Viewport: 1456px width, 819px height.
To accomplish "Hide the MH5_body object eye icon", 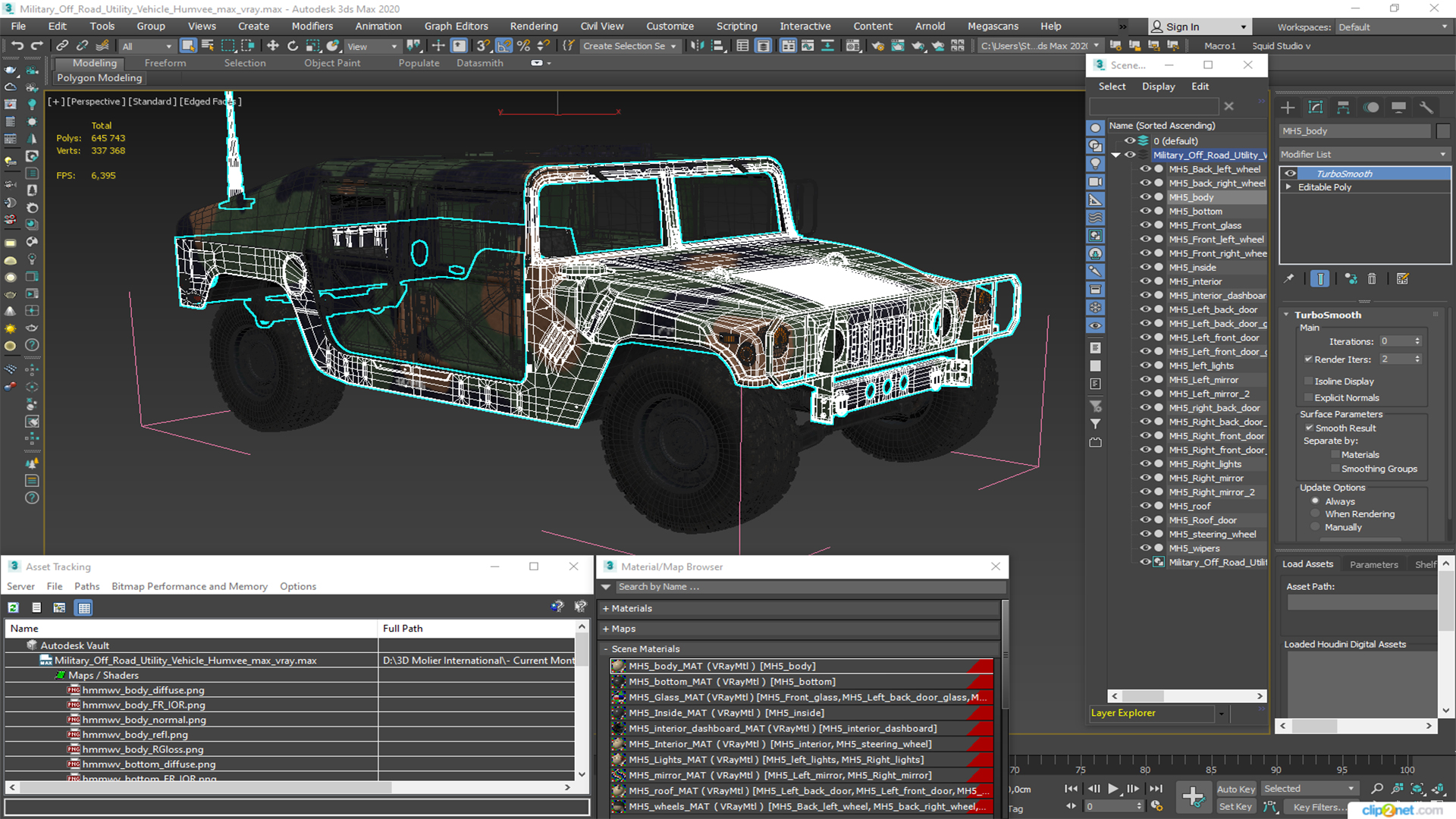I will (x=1145, y=197).
